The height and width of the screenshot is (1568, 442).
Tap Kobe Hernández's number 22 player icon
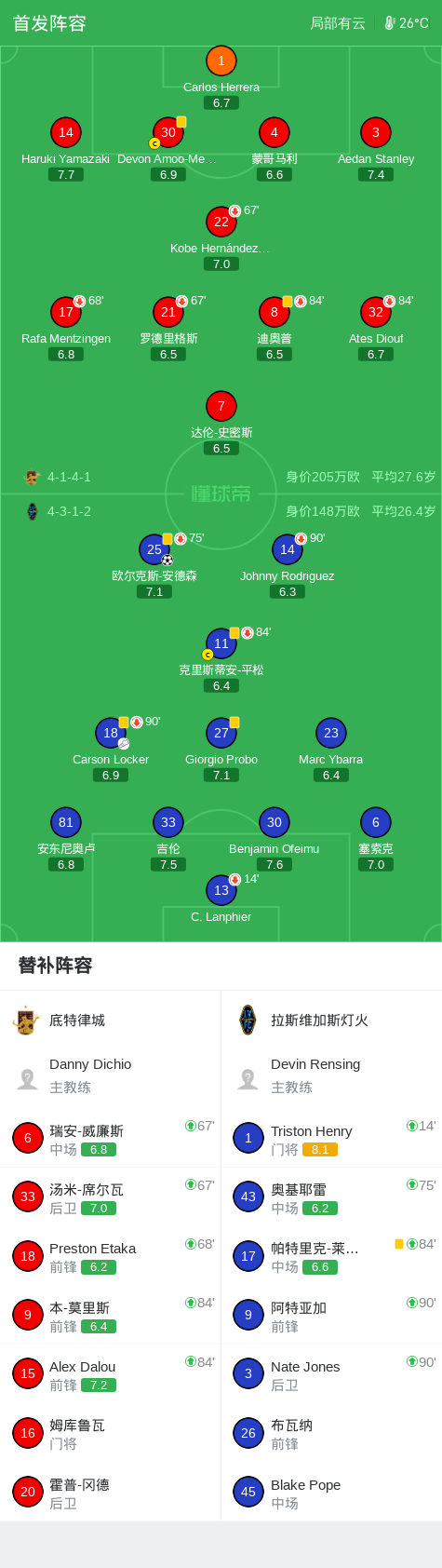click(x=221, y=222)
